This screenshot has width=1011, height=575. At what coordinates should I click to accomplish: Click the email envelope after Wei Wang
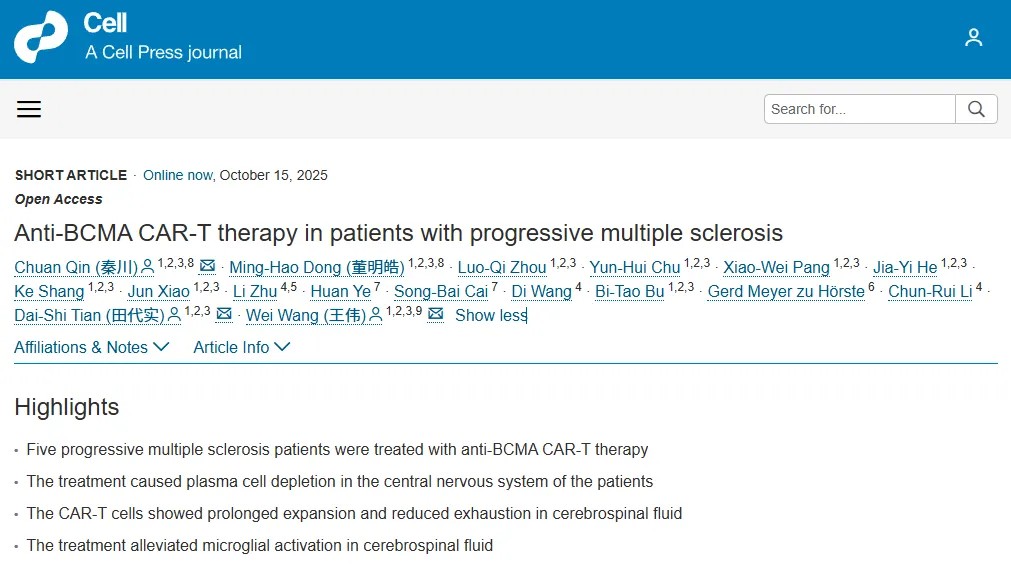click(435, 315)
